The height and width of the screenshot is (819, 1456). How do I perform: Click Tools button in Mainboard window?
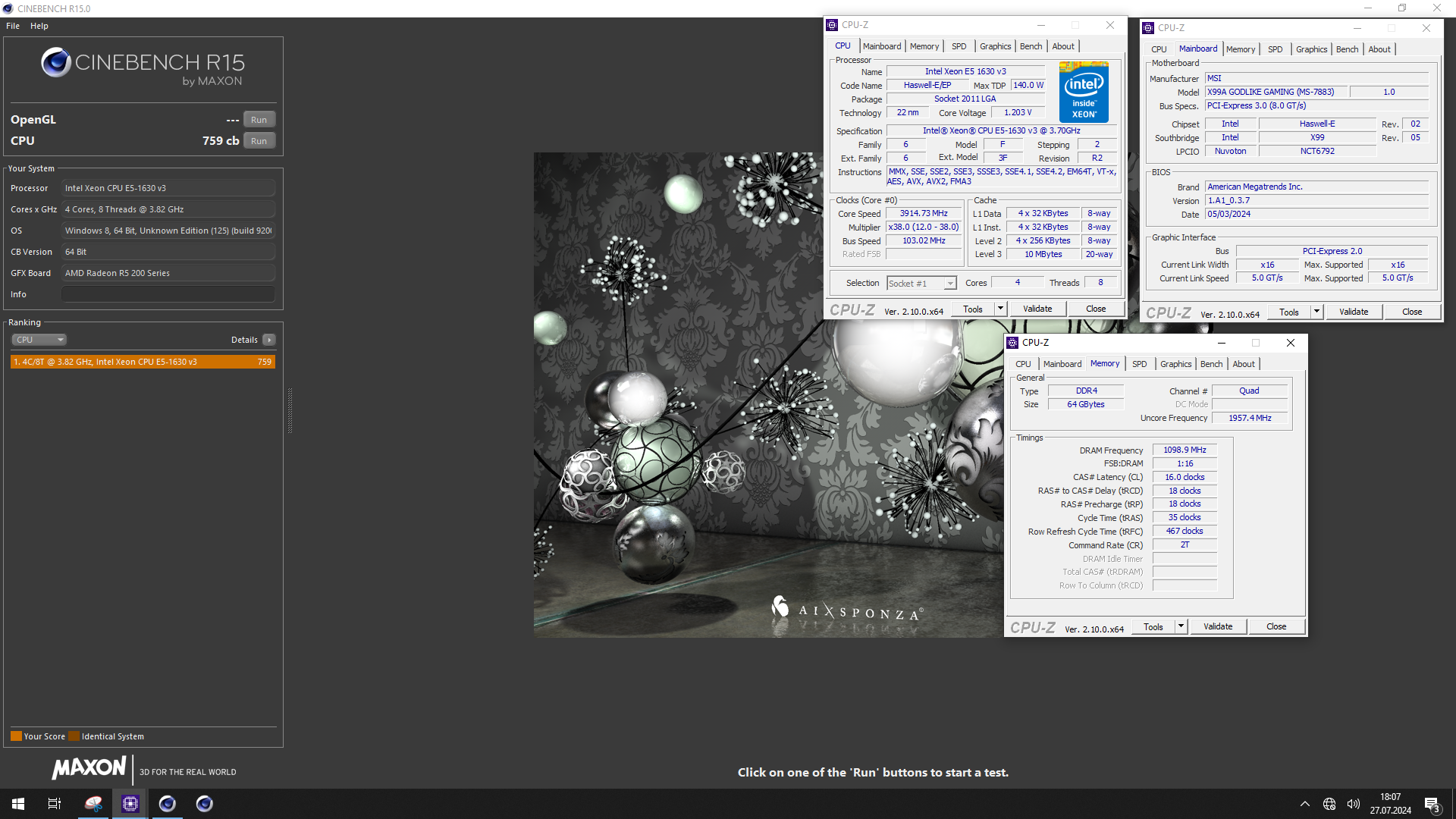point(1289,312)
